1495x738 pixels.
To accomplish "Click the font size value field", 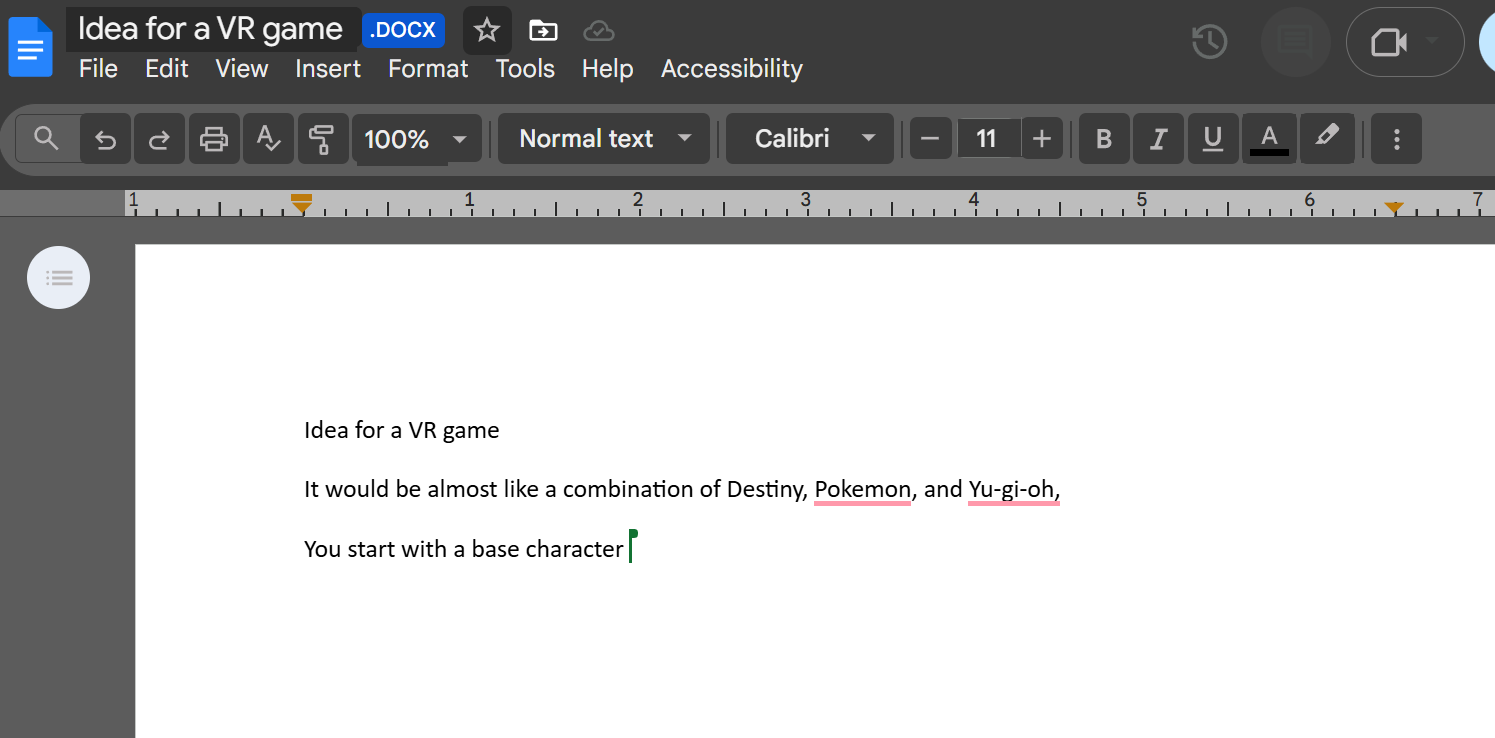I will 987,138.
